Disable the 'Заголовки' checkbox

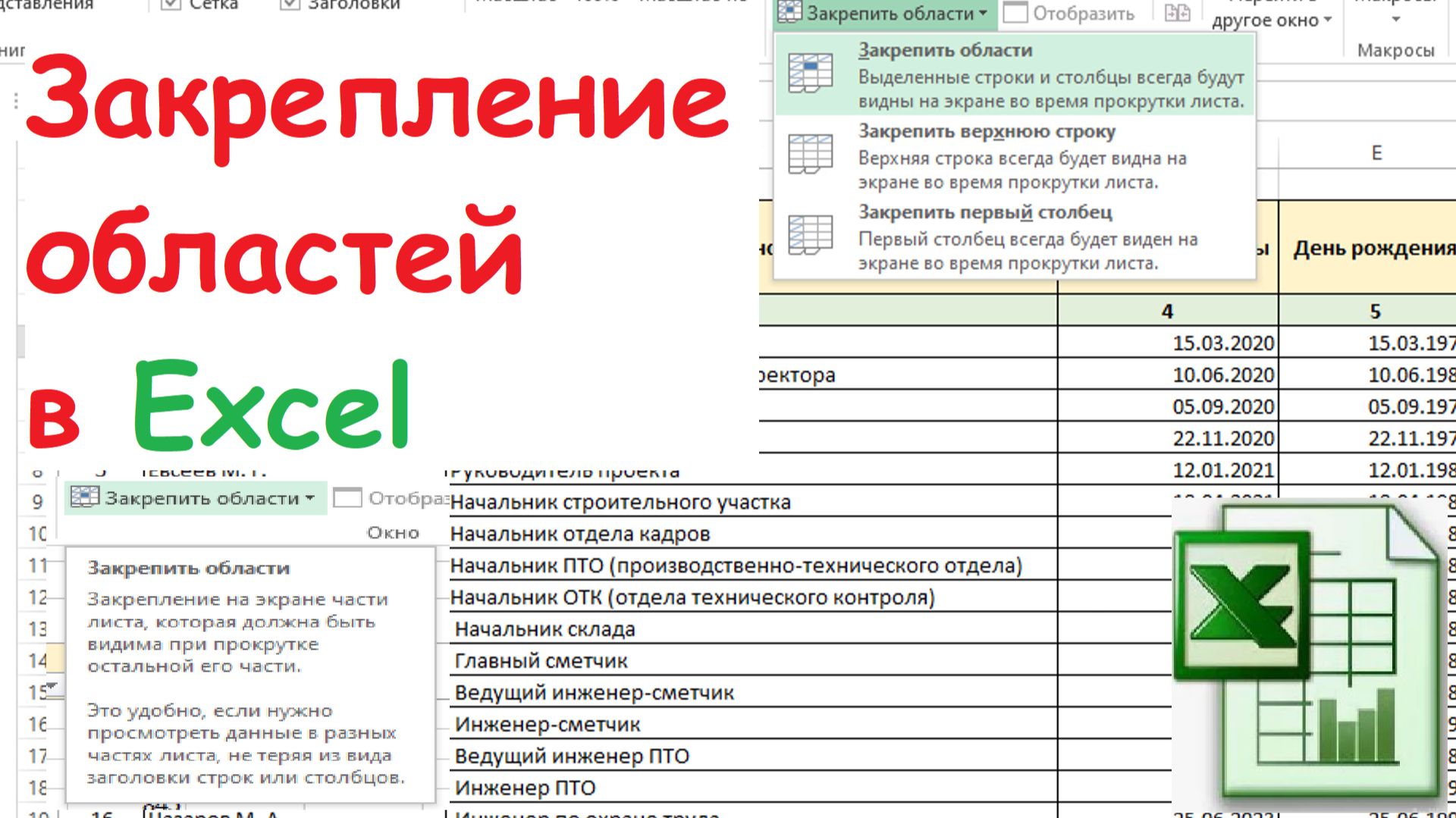(x=290, y=5)
